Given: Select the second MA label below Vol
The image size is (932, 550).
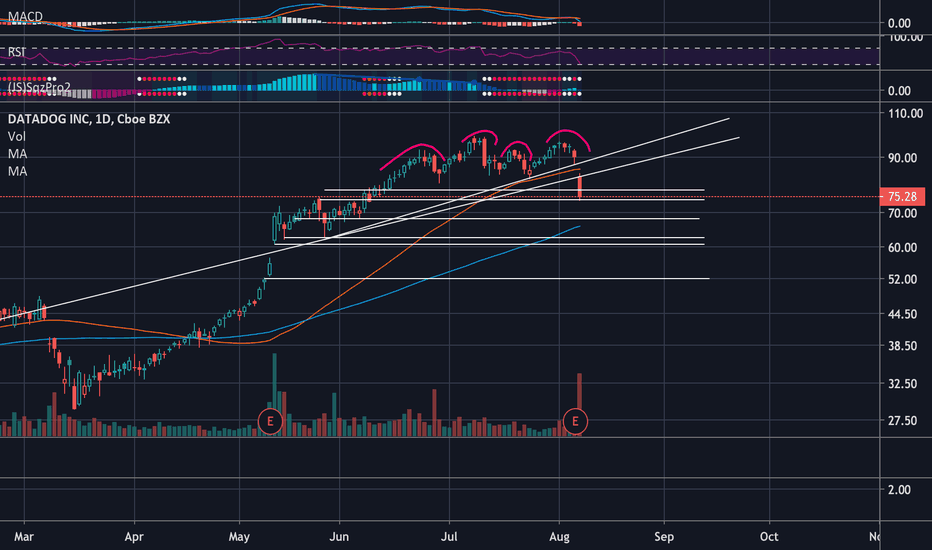Looking at the screenshot, I should [x=17, y=171].
